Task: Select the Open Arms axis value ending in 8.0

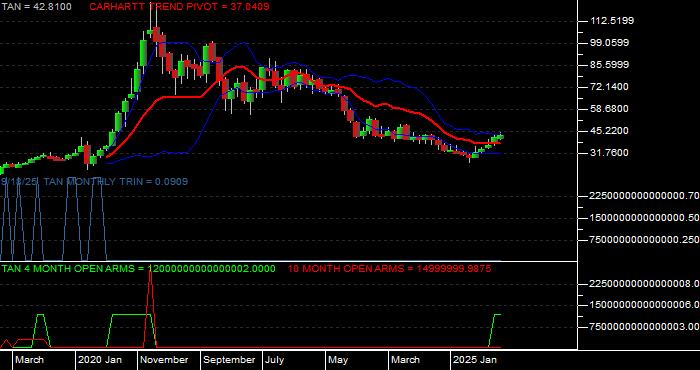Action: [x=644, y=283]
